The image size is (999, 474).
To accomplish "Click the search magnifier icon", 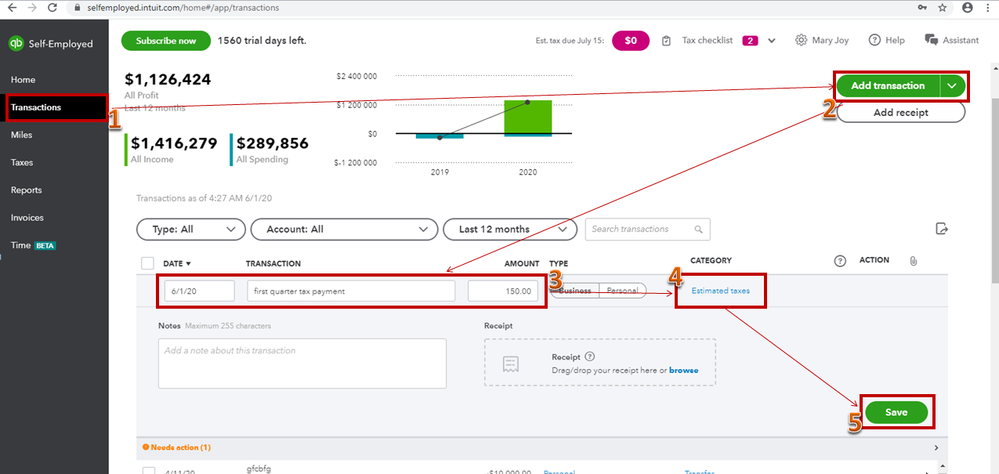I will coord(698,229).
